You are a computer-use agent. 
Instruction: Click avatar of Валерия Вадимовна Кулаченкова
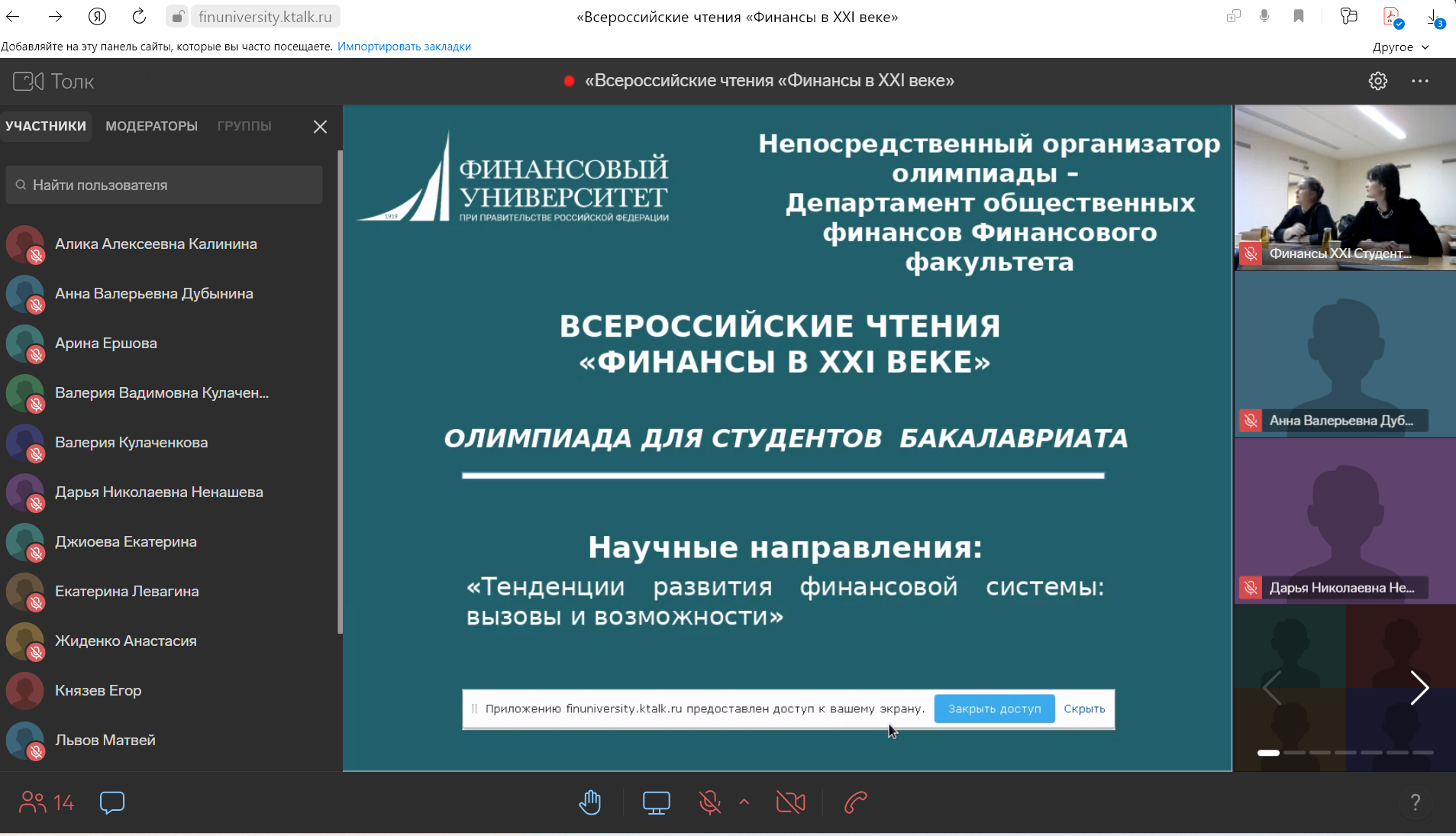point(25,393)
